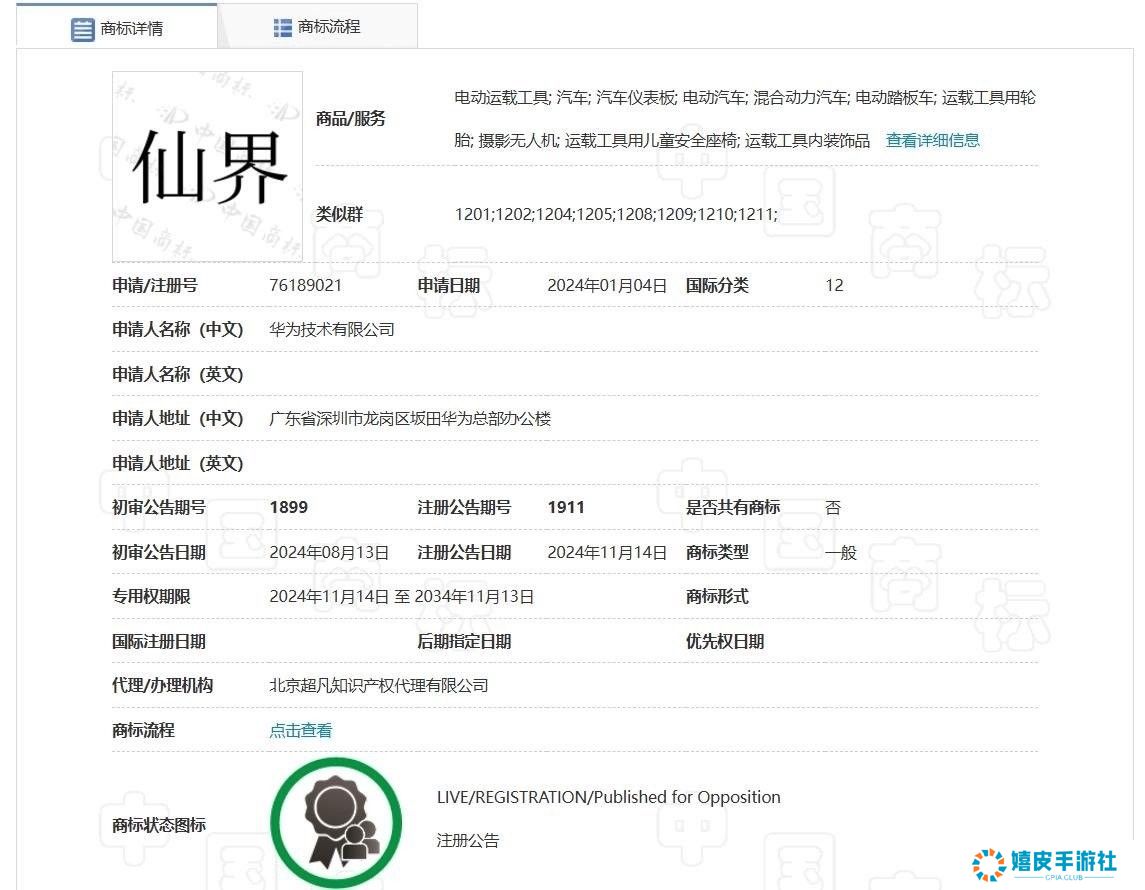Click the application date 2024年01月04日
Viewport: 1145px width, 890px height.
pyautogui.click(x=606, y=285)
